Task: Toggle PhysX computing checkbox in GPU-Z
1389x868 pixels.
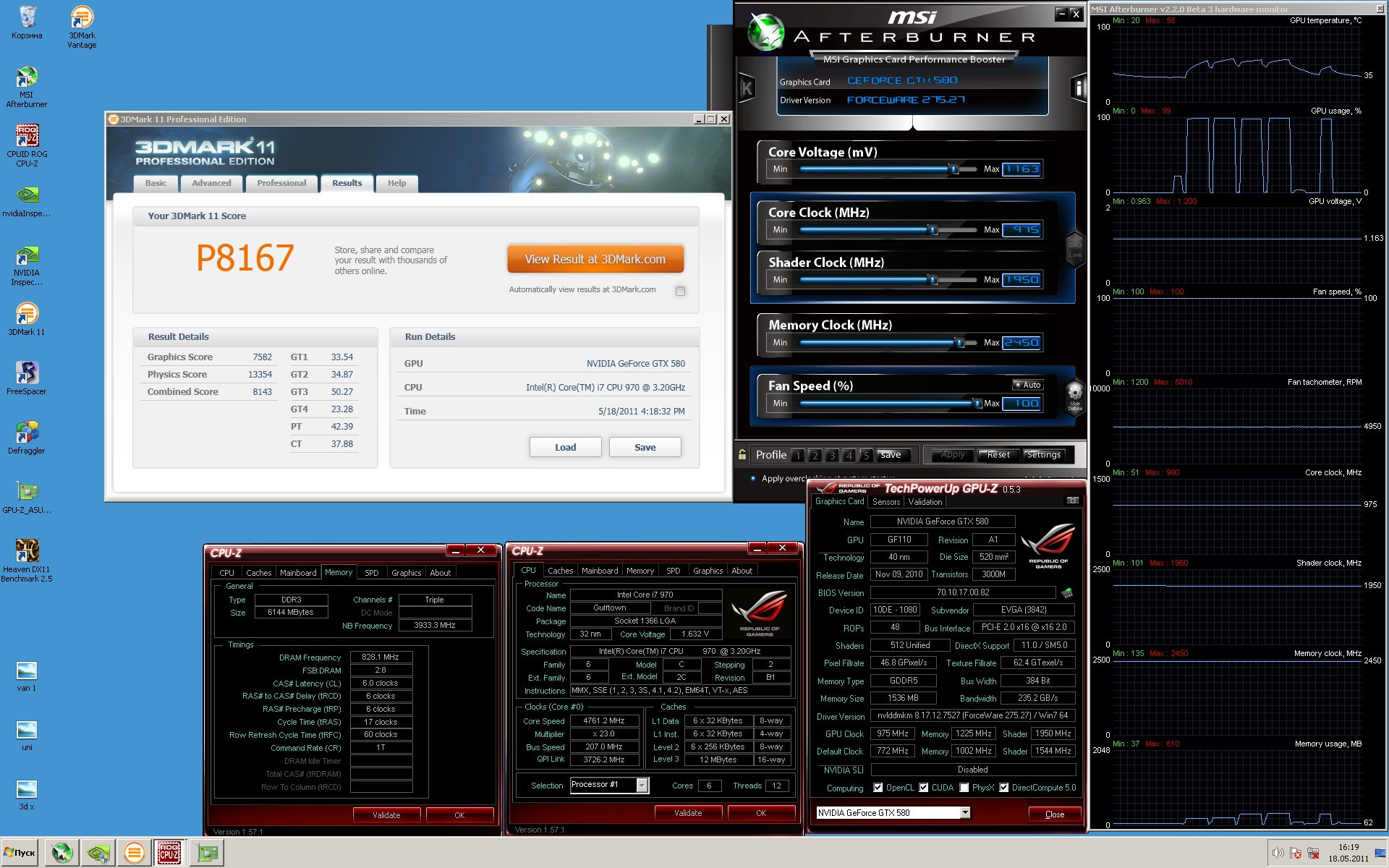Action: coord(964,788)
